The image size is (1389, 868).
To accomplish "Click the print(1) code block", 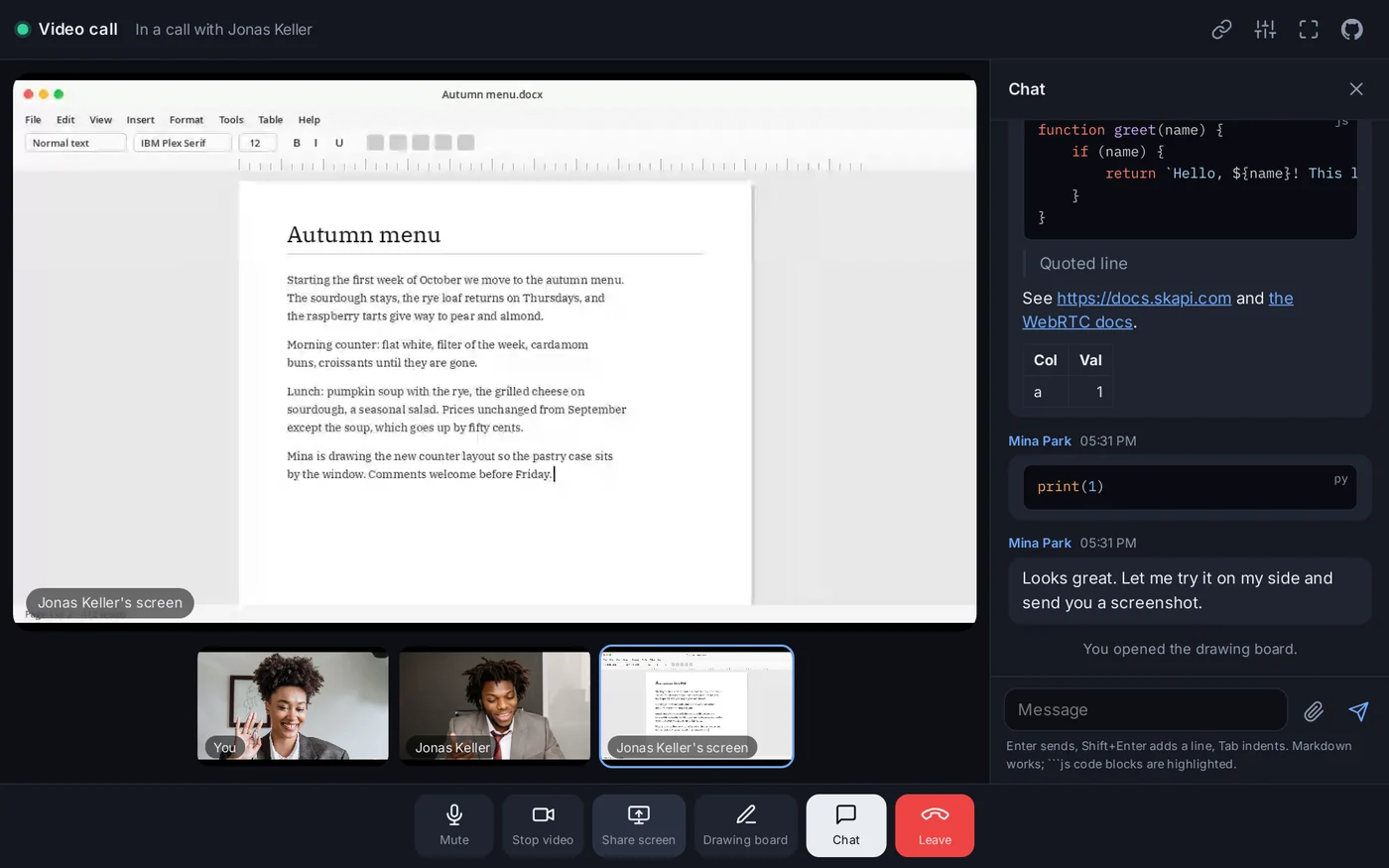I will pos(1190,487).
